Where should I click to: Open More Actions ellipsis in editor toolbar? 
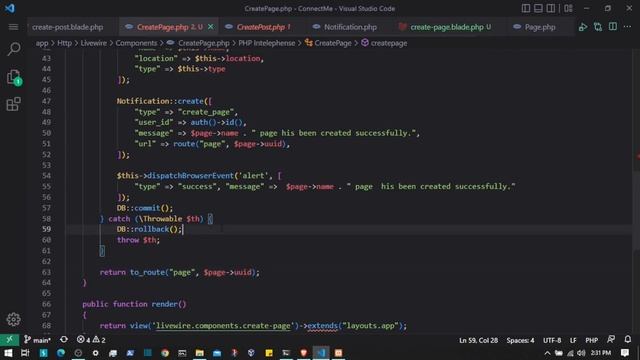tap(627, 27)
